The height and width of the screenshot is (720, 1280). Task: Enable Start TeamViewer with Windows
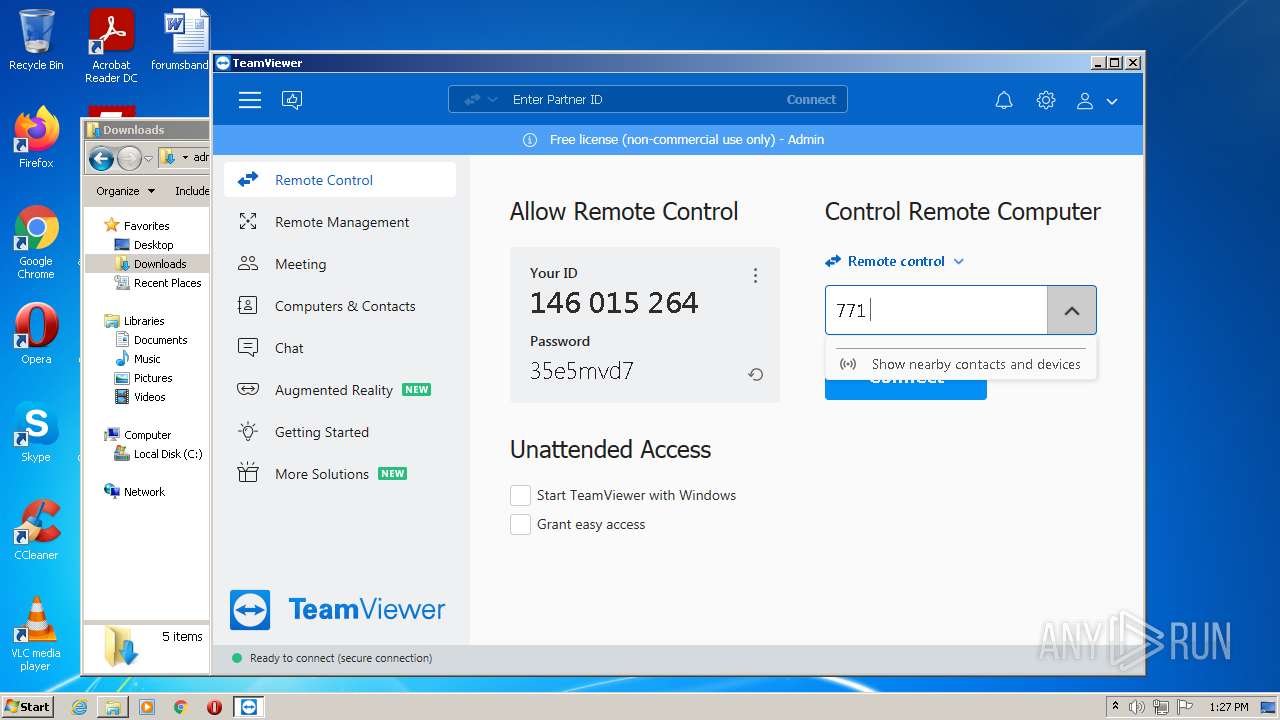pyautogui.click(x=520, y=495)
